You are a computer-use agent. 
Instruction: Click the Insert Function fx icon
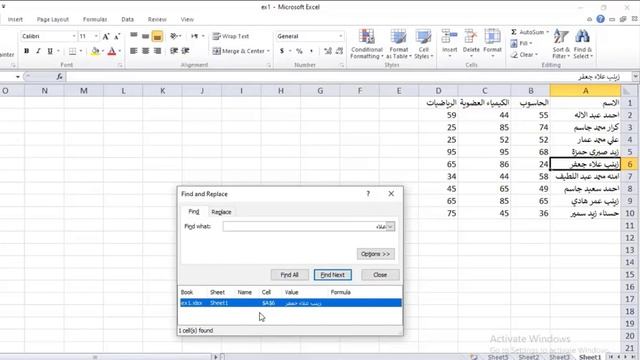tap(60, 76)
